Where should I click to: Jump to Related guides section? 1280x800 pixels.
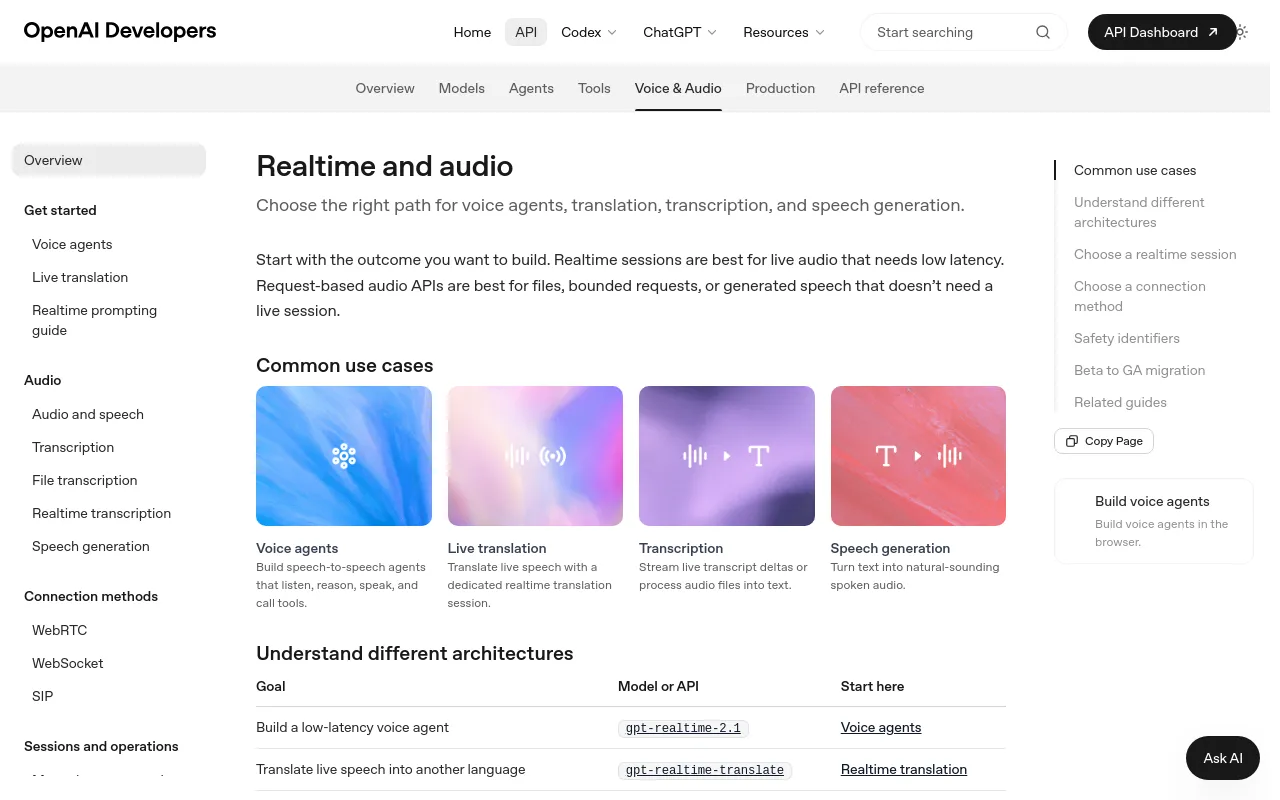(1120, 402)
